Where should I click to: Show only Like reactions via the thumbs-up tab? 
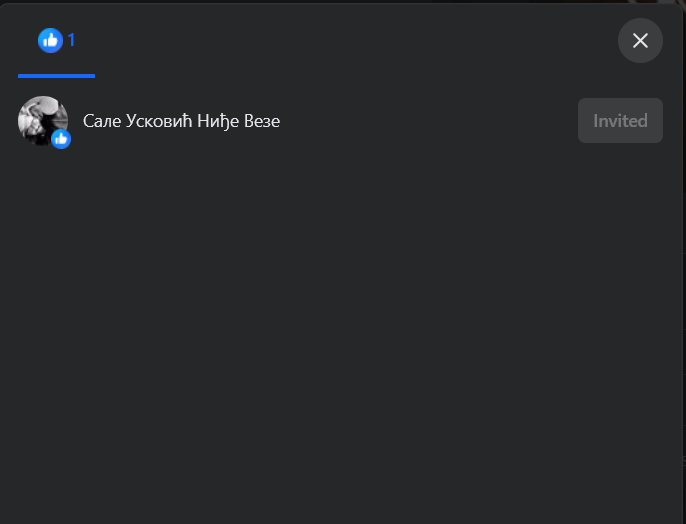click(56, 41)
